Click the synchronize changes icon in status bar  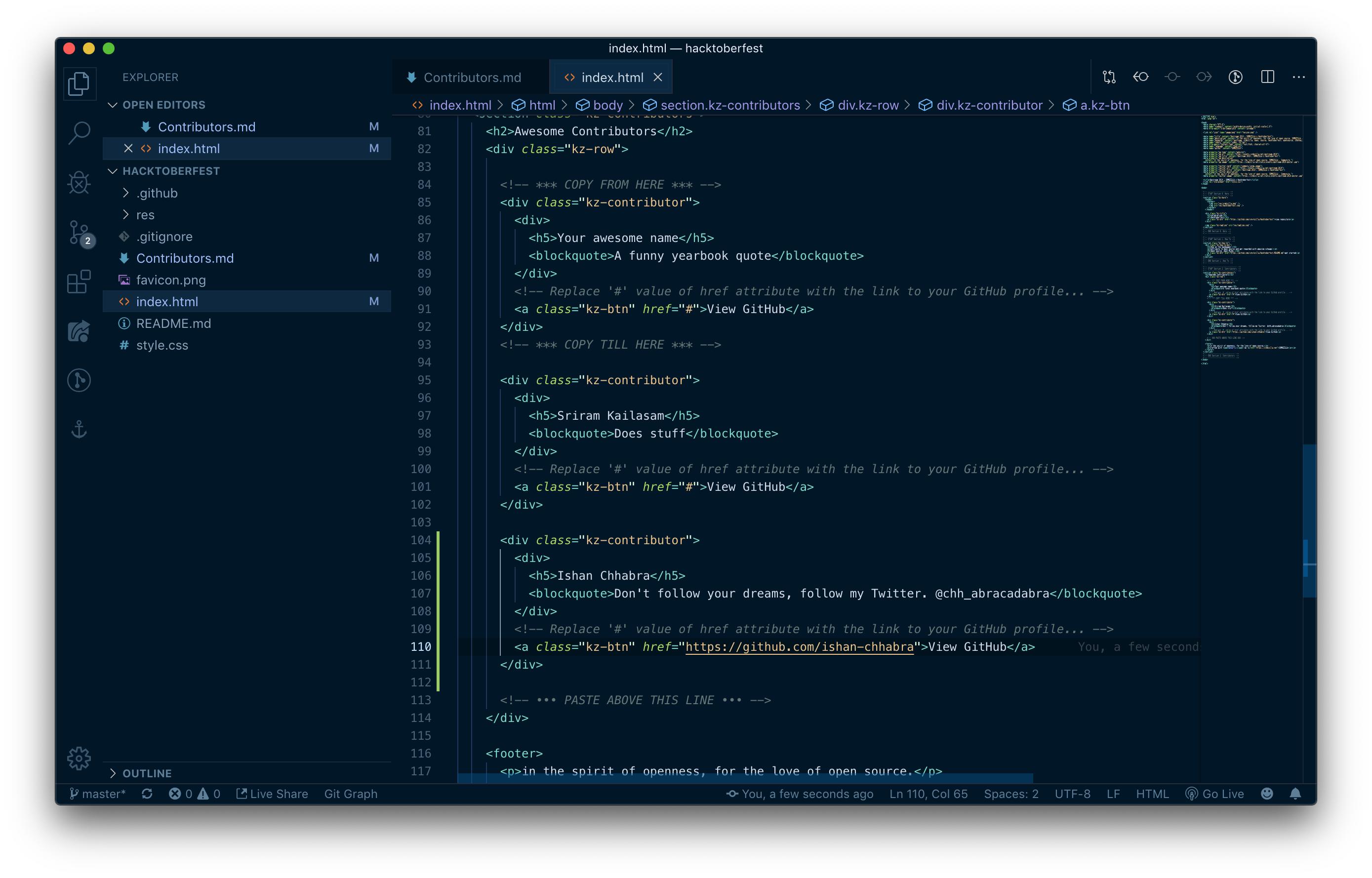tap(147, 794)
